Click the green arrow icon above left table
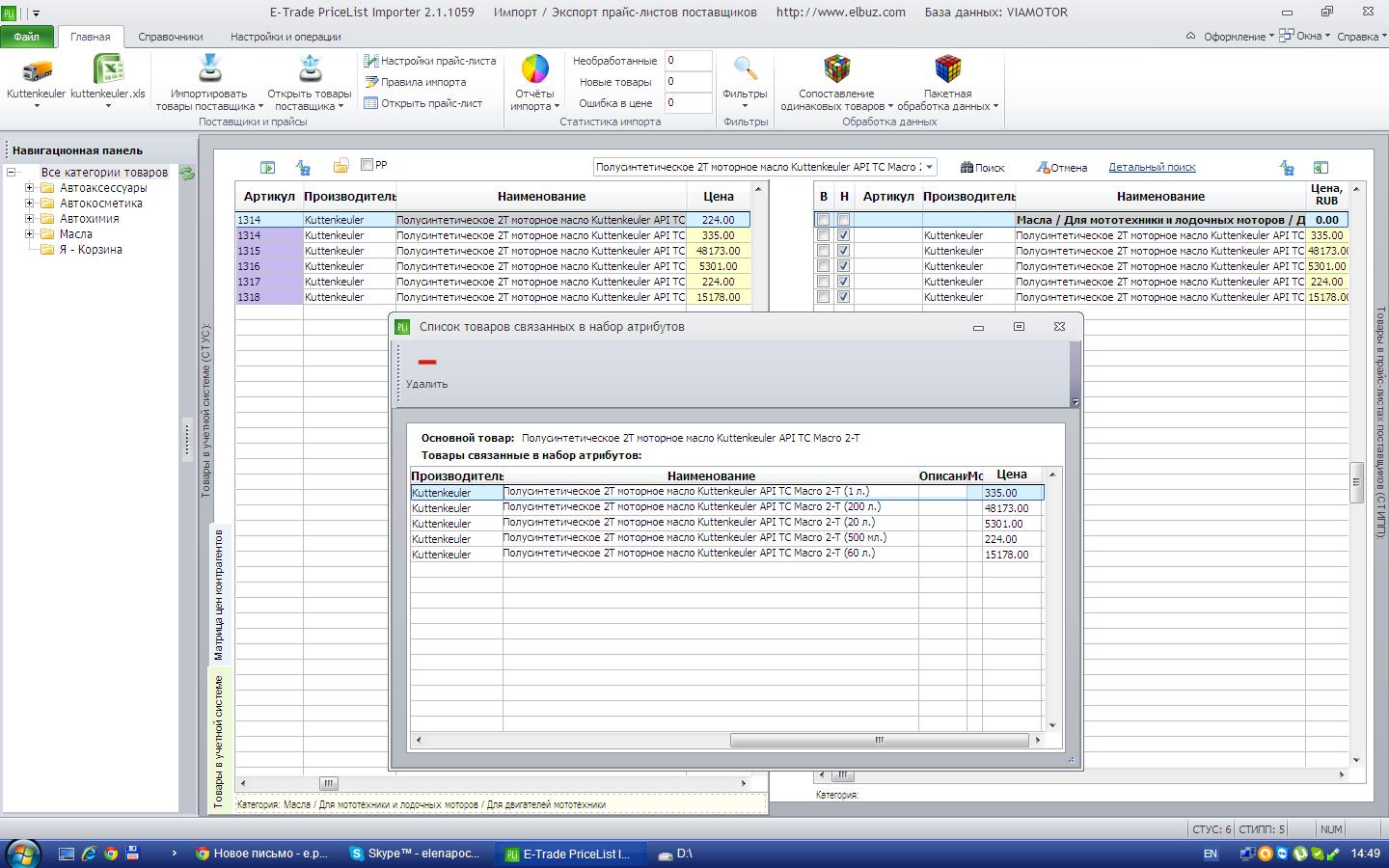 point(268,167)
